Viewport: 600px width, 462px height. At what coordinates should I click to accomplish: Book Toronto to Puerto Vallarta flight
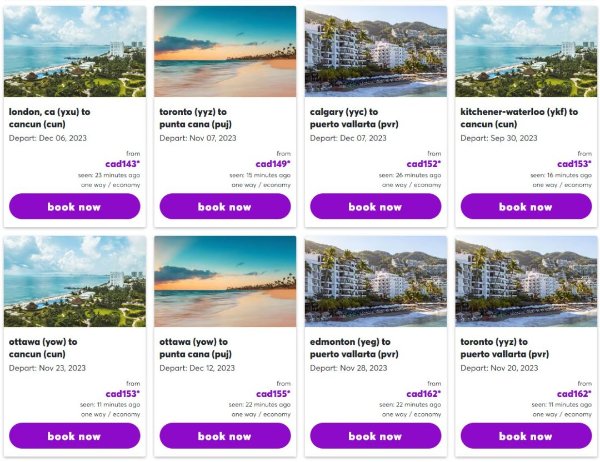(x=526, y=436)
